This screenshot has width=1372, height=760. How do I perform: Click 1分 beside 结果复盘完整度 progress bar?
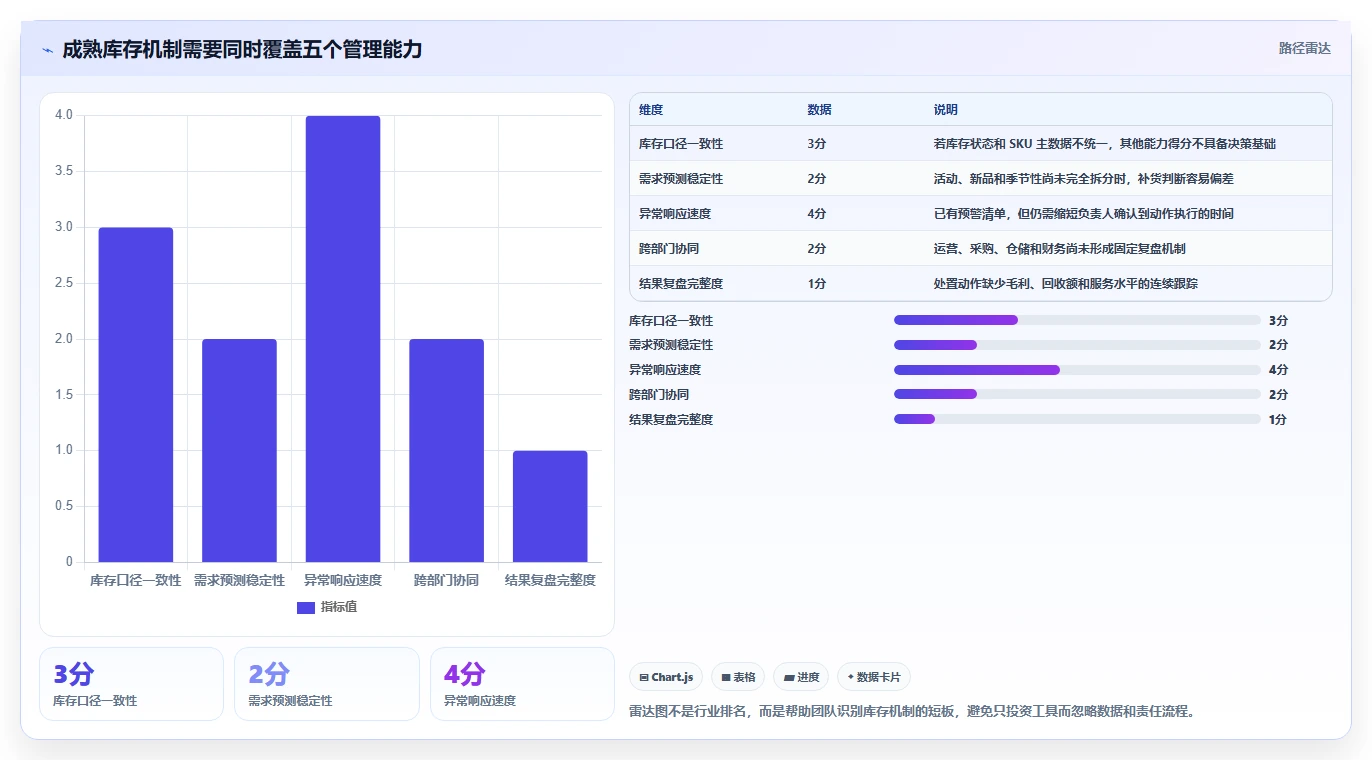[1278, 419]
